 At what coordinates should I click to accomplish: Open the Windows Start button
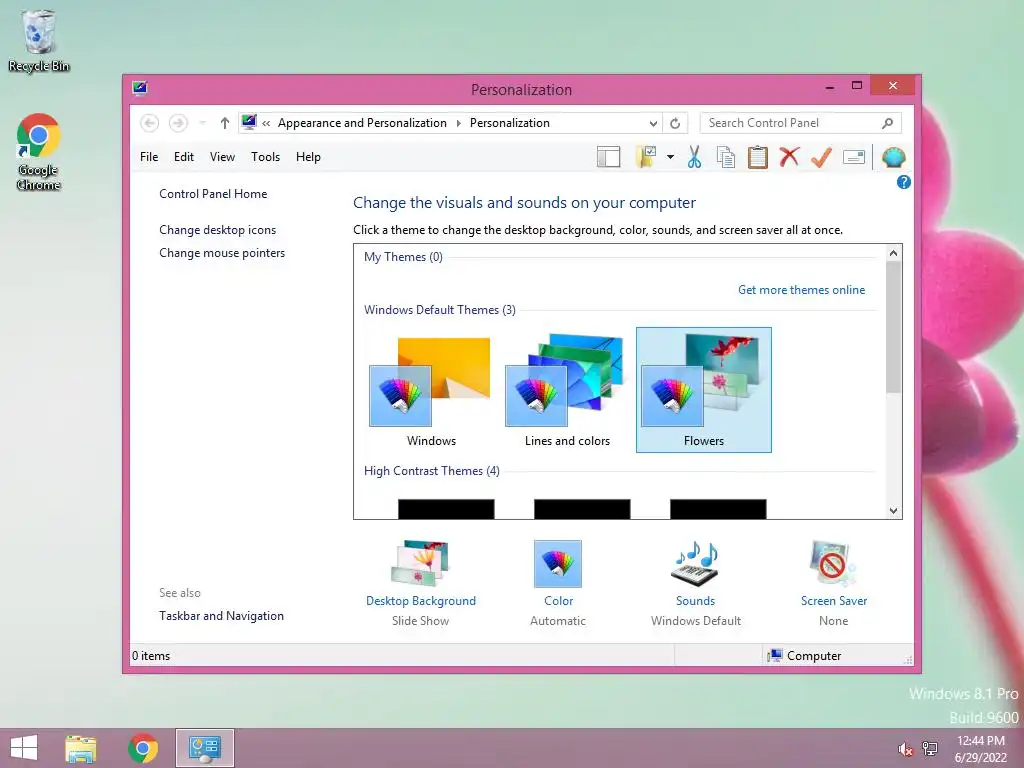pos(24,748)
